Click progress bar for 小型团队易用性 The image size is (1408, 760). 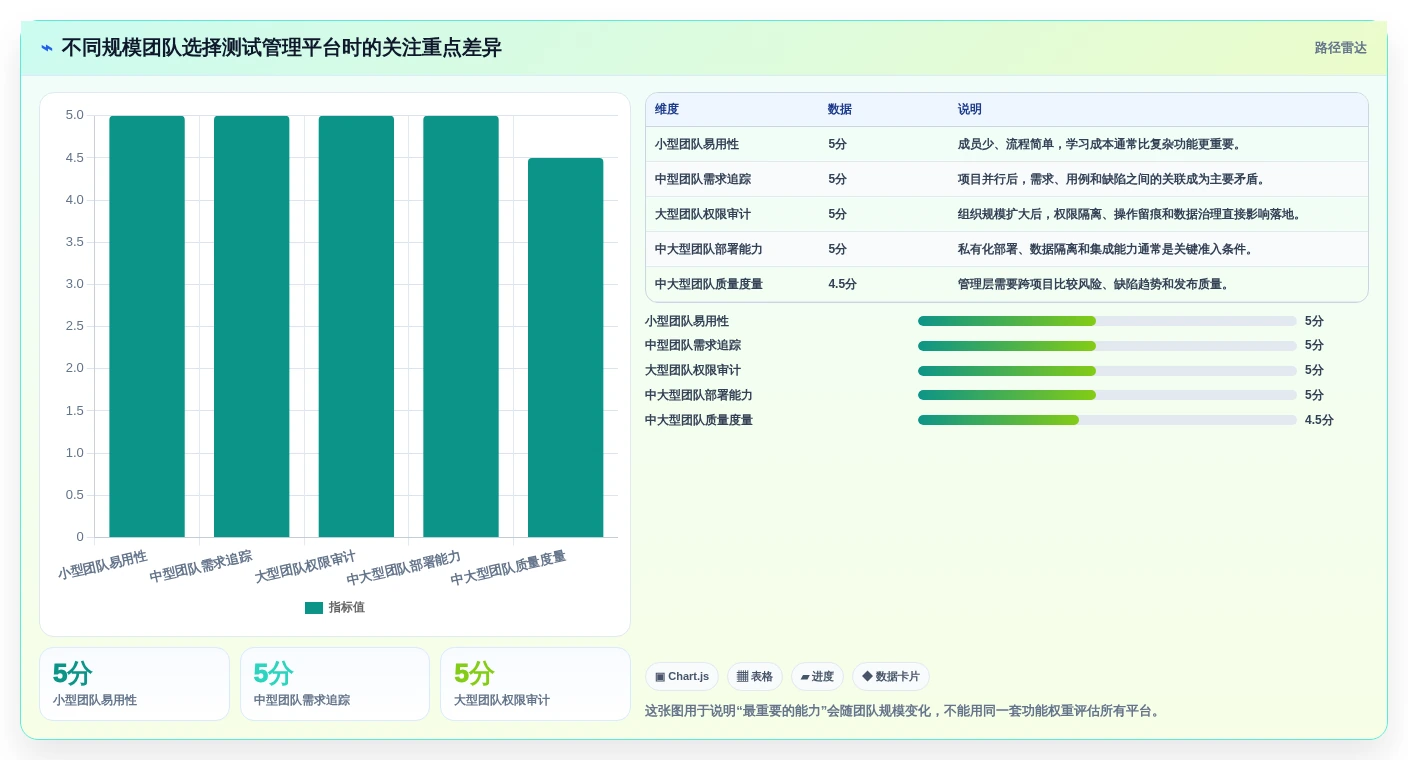pos(1107,321)
